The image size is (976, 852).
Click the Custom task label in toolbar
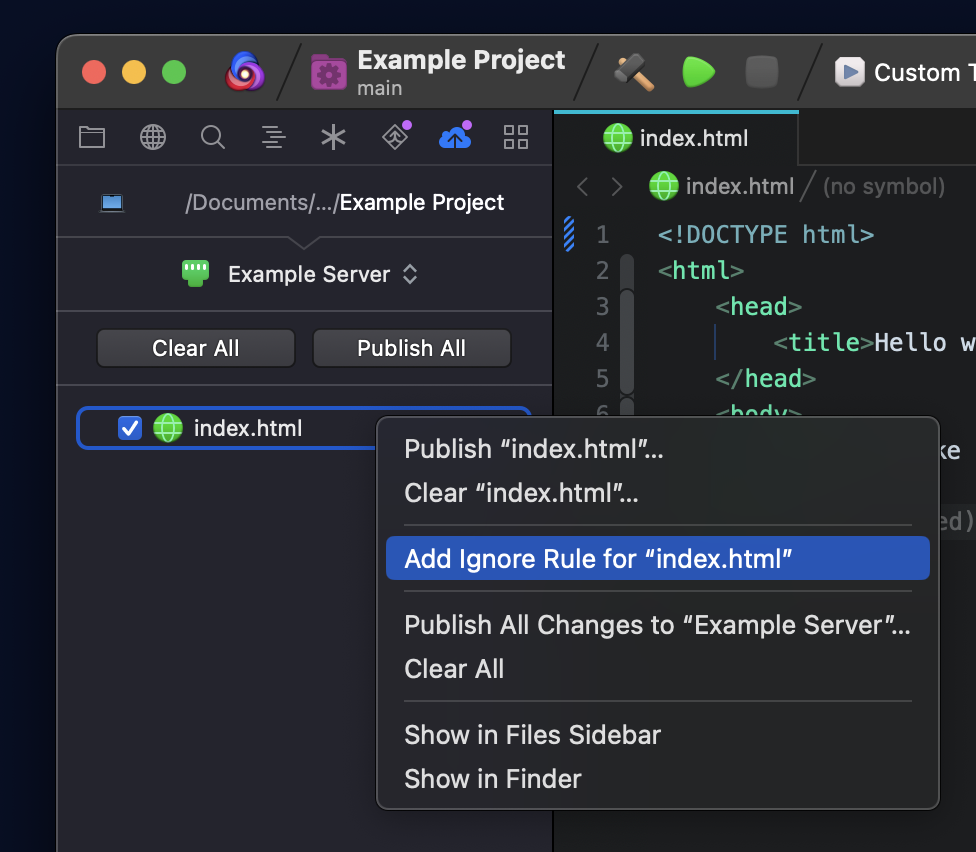point(924,73)
